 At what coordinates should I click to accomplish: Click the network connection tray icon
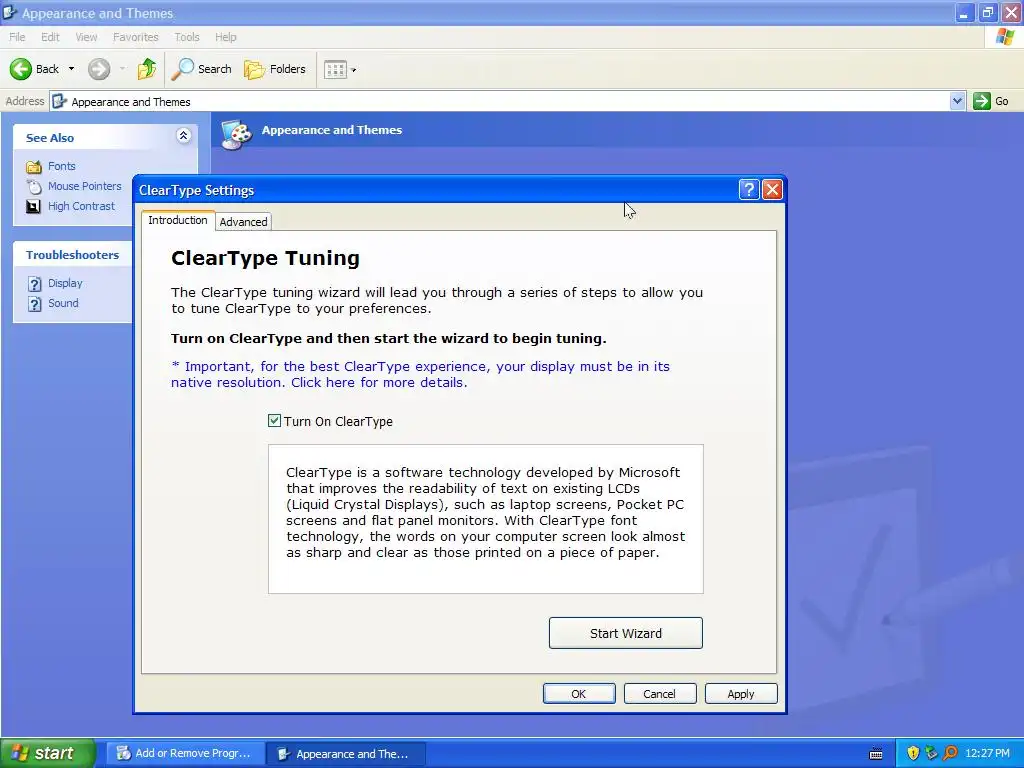coord(931,753)
